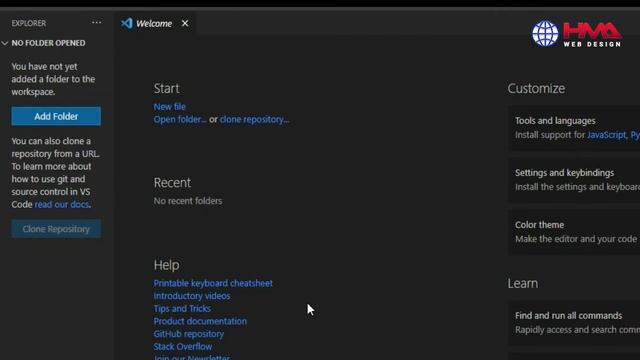Image resolution: width=640 pixels, height=360 pixels.
Task: Click the JavaScript link under Tools and languages
Action: click(x=607, y=135)
